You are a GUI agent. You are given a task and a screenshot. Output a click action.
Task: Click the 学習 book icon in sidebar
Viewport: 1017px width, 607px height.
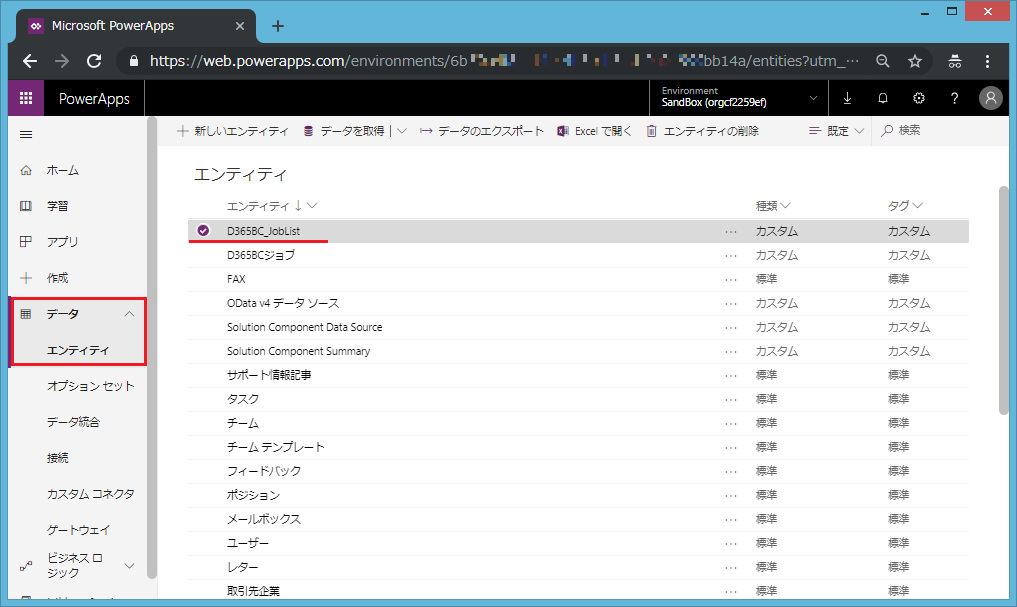[x=26, y=206]
